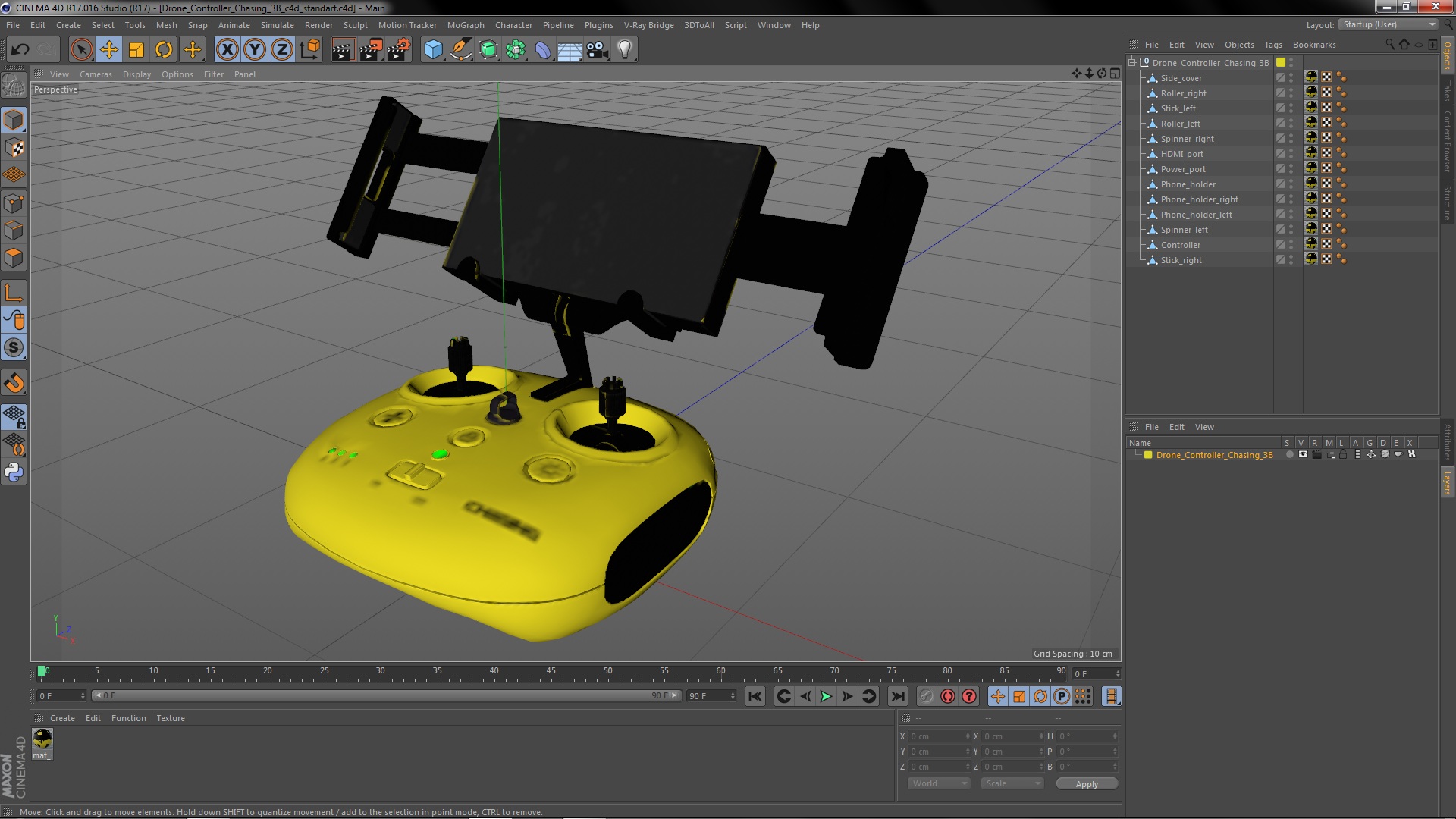Screen dimensions: 1456x819
Task: Add a Floor environment object
Action: (570, 50)
